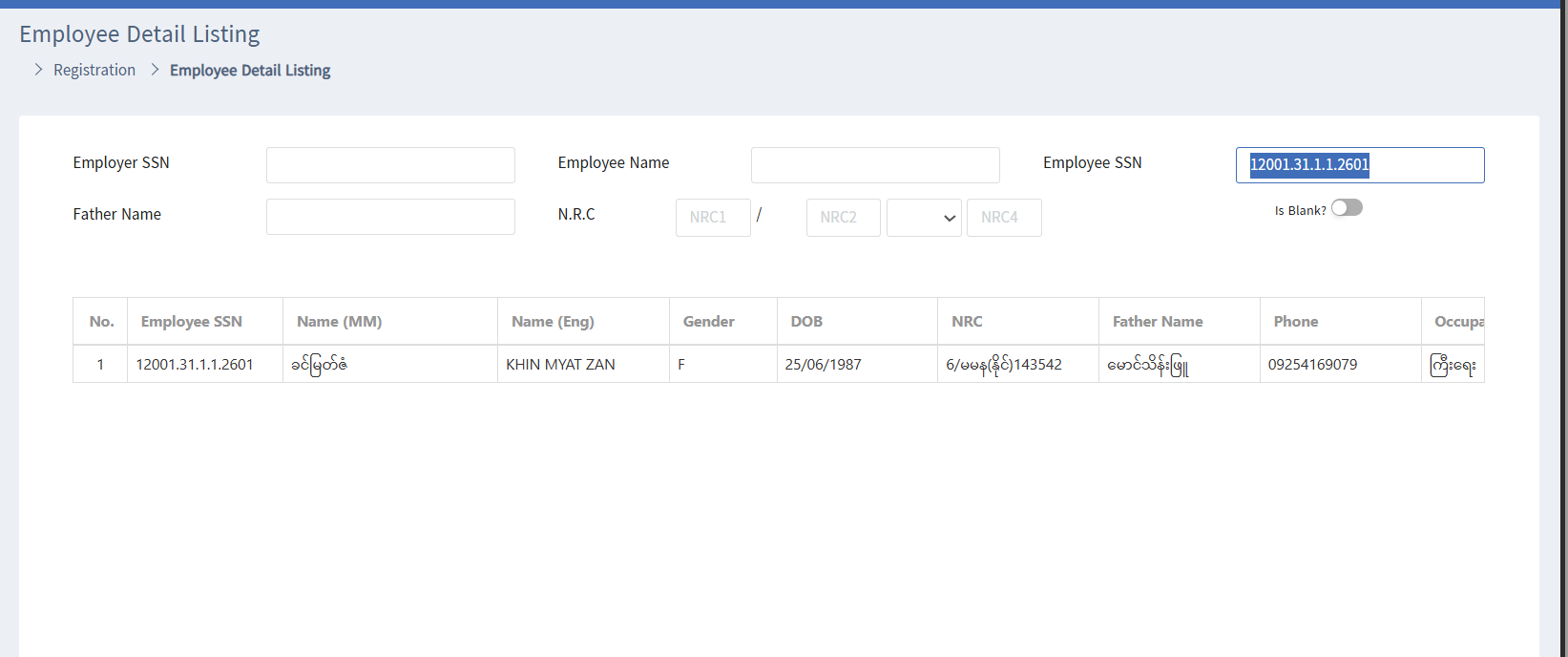Click the Employee Name text field

tap(875, 165)
